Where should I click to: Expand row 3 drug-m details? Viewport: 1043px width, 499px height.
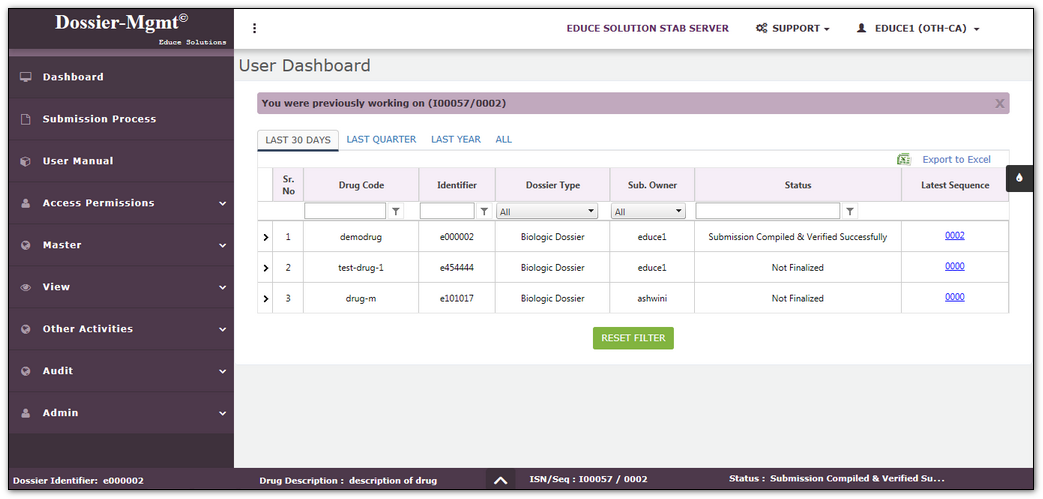point(266,299)
